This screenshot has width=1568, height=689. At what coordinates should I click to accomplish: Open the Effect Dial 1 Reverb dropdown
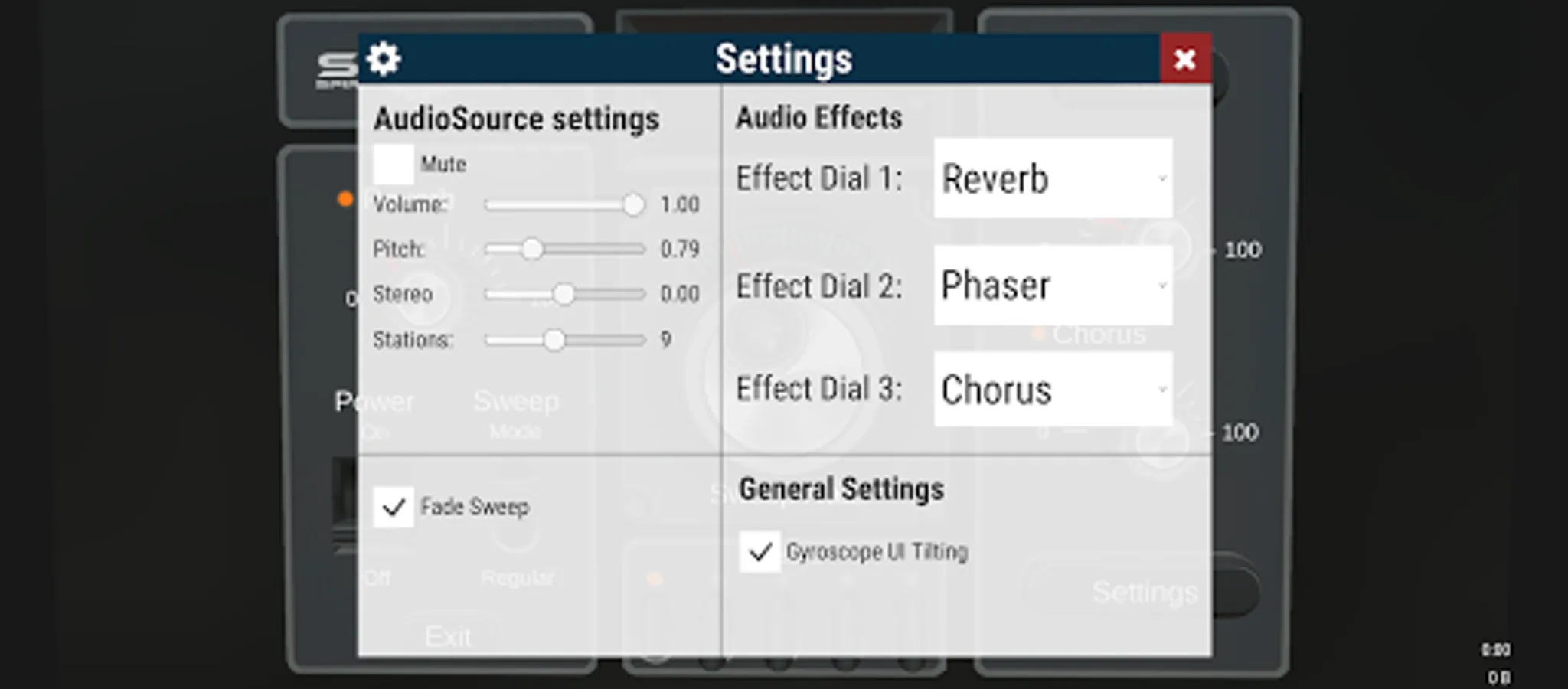[x=1052, y=178]
